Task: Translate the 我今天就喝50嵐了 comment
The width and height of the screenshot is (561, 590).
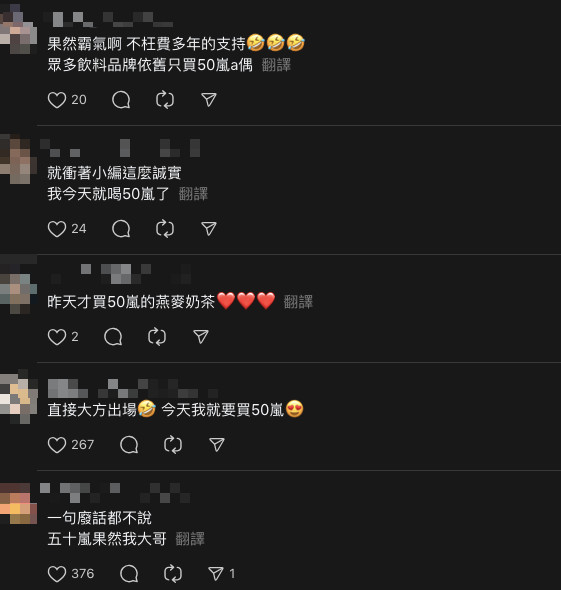Action: (193, 194)
